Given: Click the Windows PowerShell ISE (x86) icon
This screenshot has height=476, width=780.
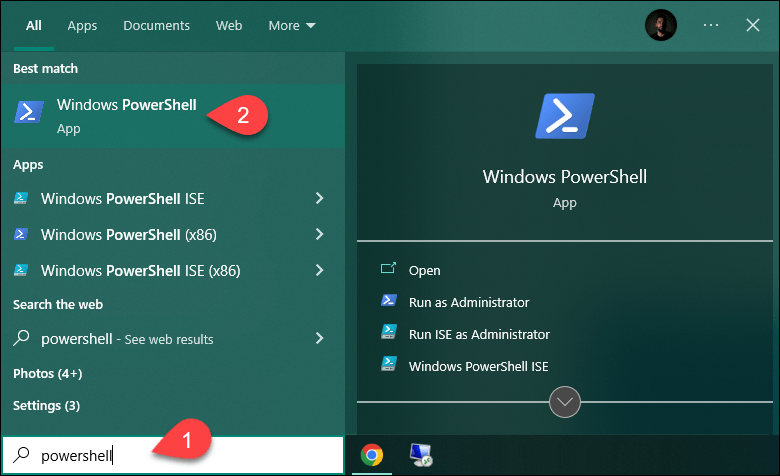Looking at the screenshot, I should pyautogui.click(x=20, y=270).
